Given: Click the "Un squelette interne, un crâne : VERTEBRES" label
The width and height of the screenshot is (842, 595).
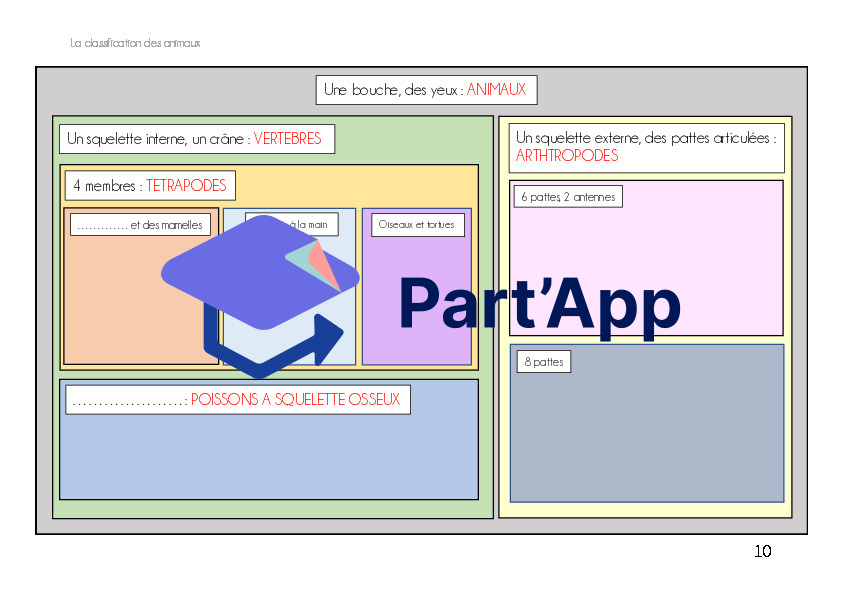Looking at the screenshot, I should point(197,139).
